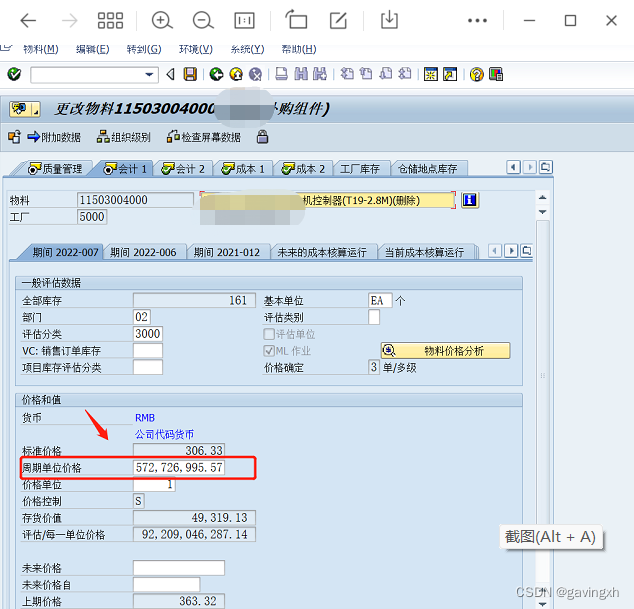Click the Find Next binoculars icon
634x609 pixels.
(320, 74)
